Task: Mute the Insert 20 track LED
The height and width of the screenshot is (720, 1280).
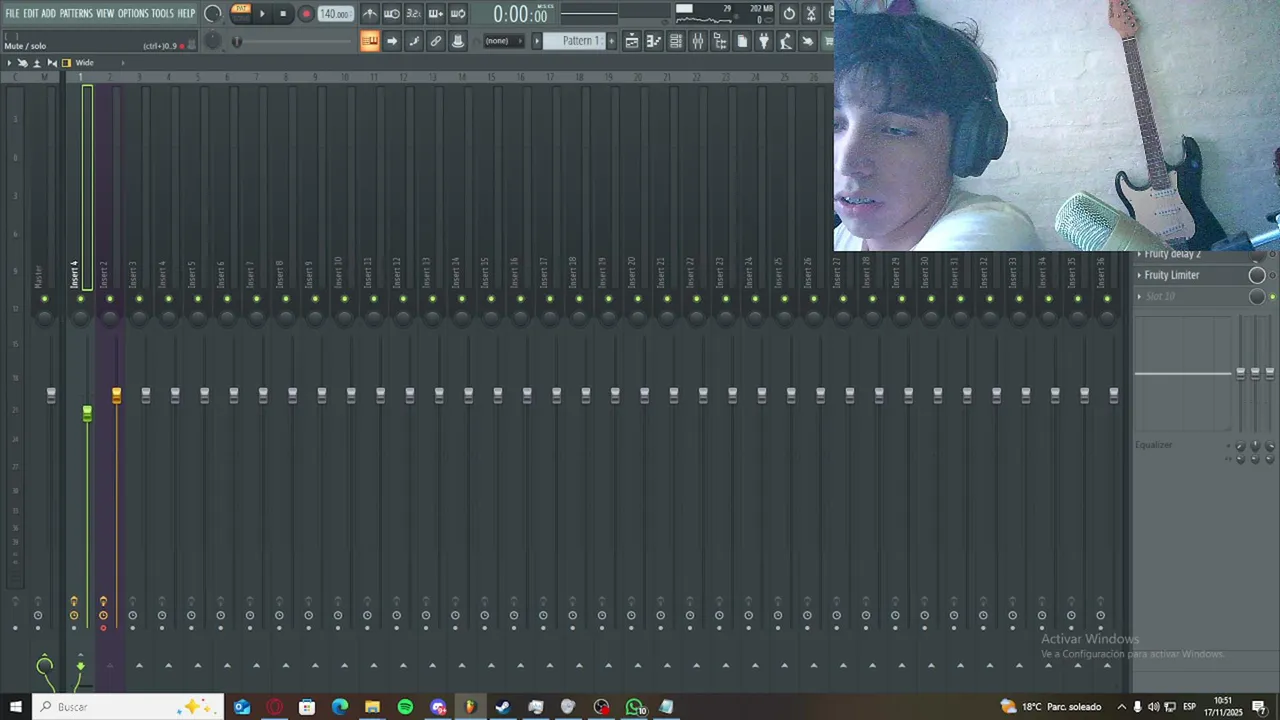Action: tap(637, 299)
